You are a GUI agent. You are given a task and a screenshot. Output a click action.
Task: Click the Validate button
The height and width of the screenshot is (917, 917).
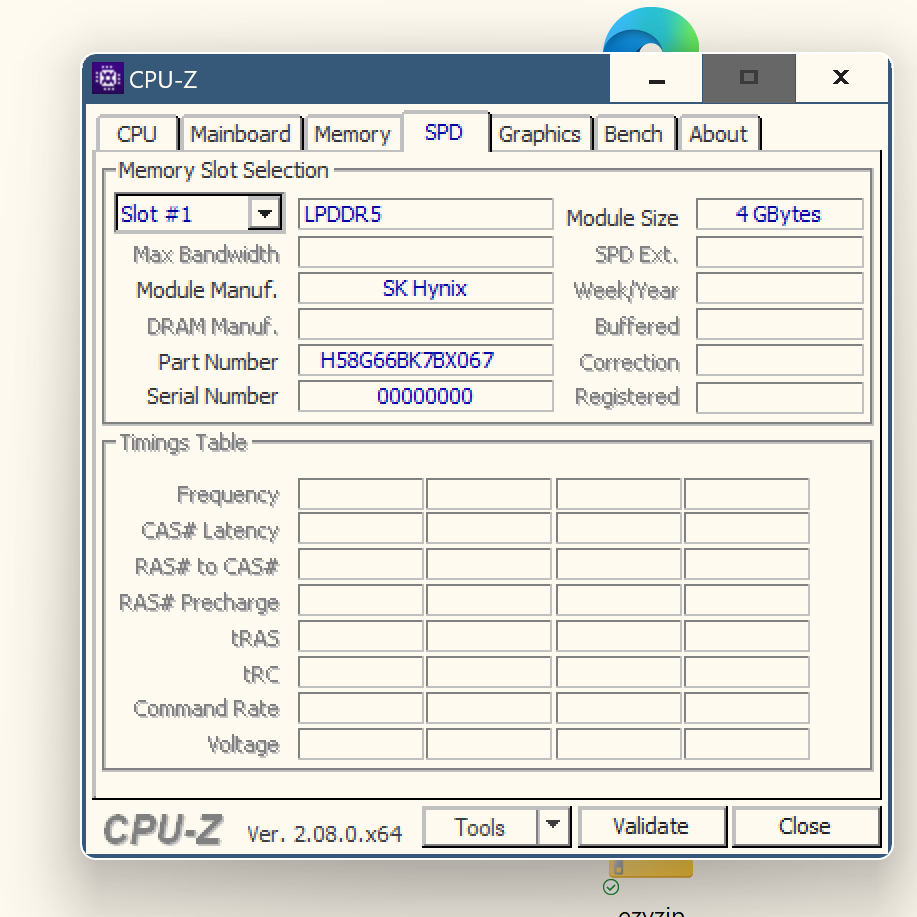651,827
